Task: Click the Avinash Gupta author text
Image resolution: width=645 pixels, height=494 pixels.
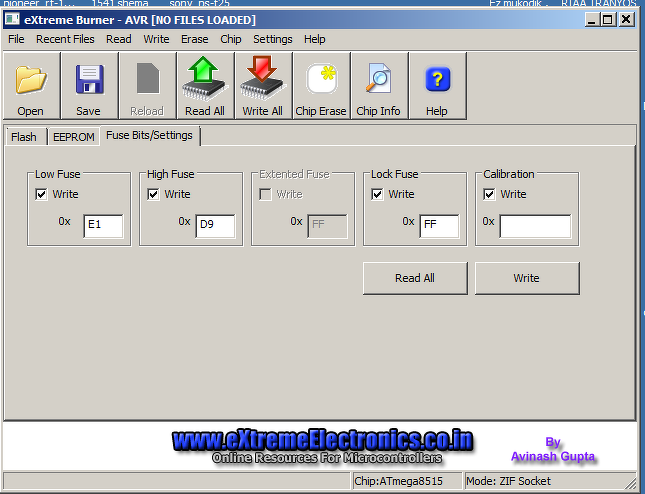Action: 552,456
